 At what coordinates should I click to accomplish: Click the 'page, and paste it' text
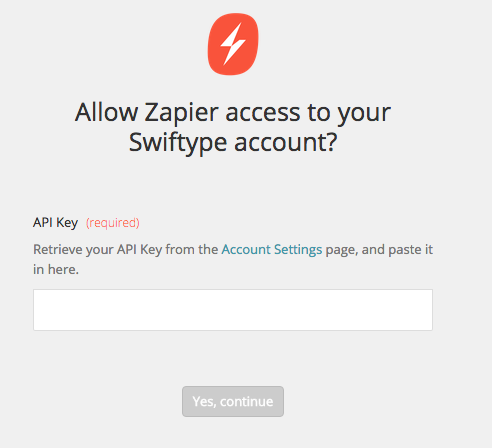coord(379,250)
